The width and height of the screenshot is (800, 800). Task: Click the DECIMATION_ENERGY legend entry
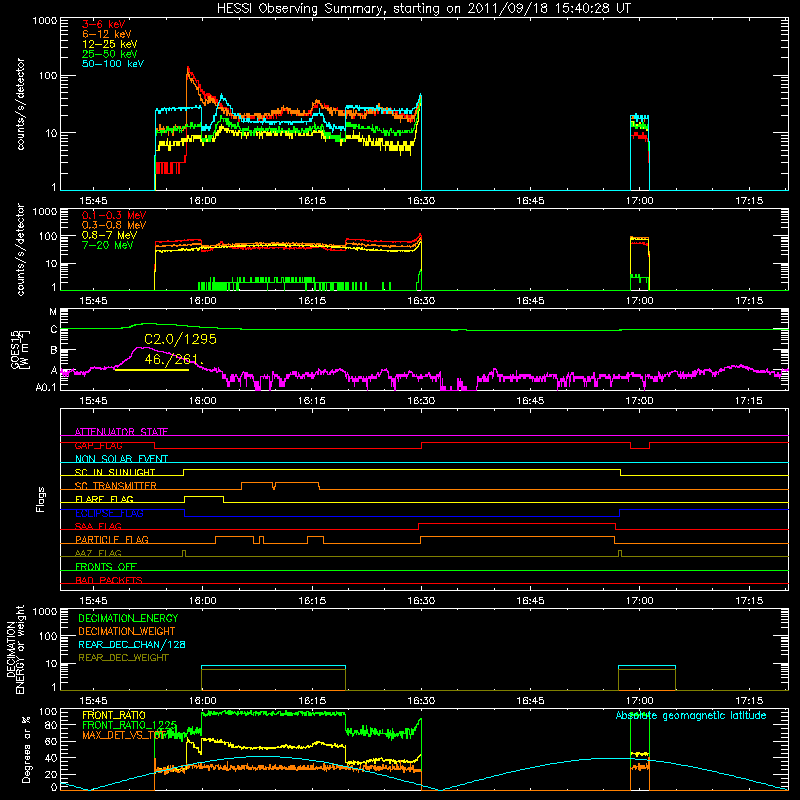coord(128,618)
